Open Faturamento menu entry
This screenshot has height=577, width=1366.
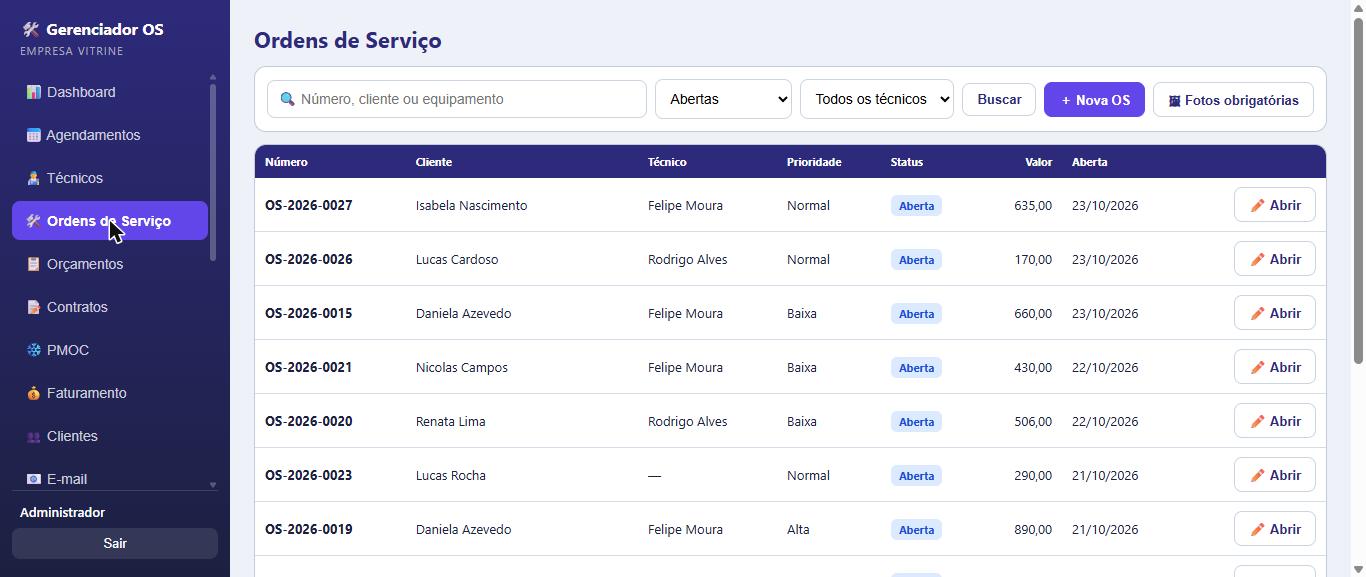coord(110,393)
